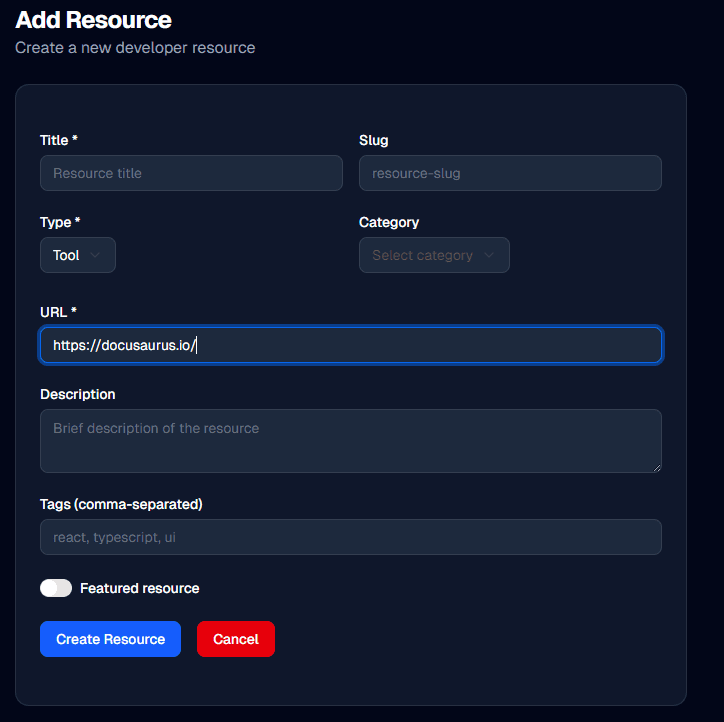This screenshot has height=722, width=724.
Task: Open the Type dropdown showing Tool
Action: coord(77,255)
